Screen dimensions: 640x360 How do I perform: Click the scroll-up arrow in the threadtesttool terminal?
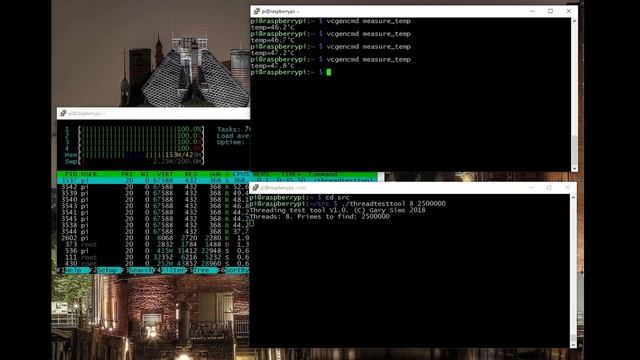coord(573,198)
